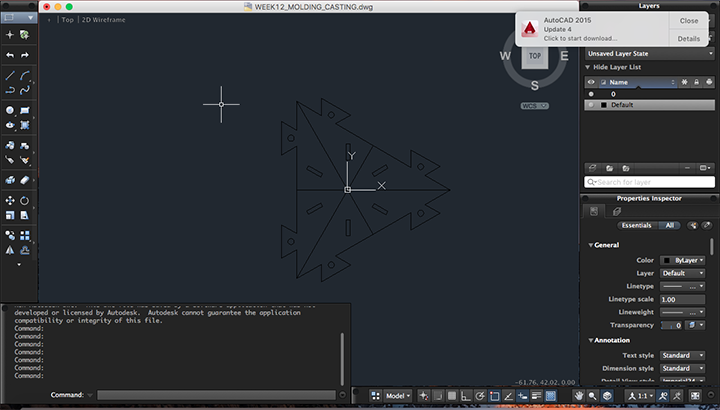The height and width of the screenshot is (410, 720).
Task: Collapse the General section
Action: [591, 245]
